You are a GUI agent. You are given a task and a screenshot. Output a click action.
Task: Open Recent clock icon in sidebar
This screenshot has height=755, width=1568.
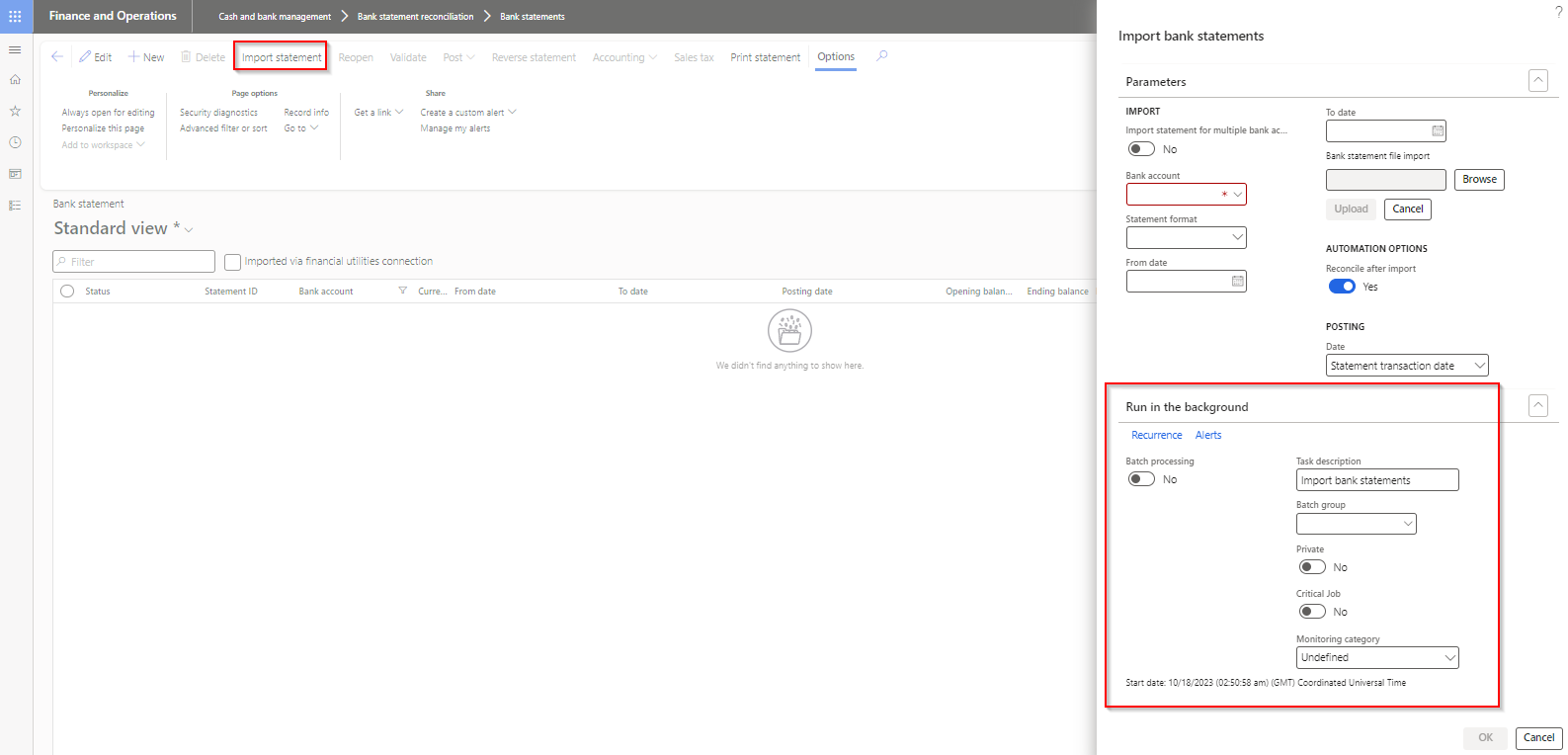click(15, 143)
